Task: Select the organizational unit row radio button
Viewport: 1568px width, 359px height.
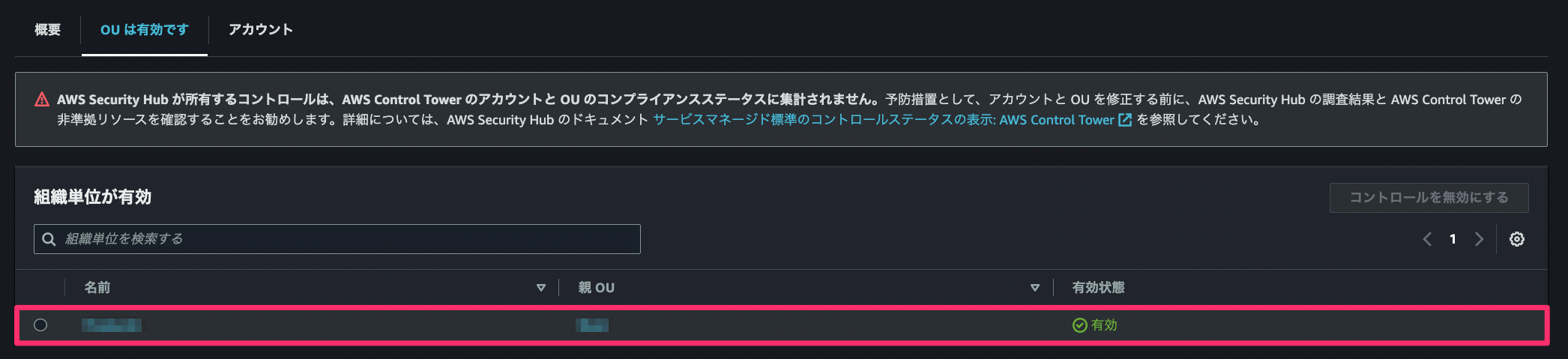Action: tap(40, 325)
